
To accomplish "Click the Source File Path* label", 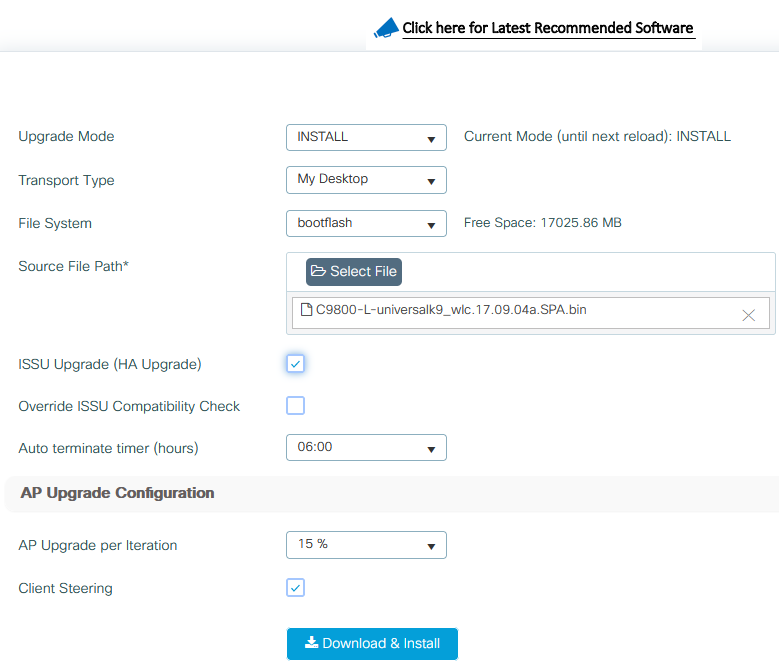I will 74,266.
